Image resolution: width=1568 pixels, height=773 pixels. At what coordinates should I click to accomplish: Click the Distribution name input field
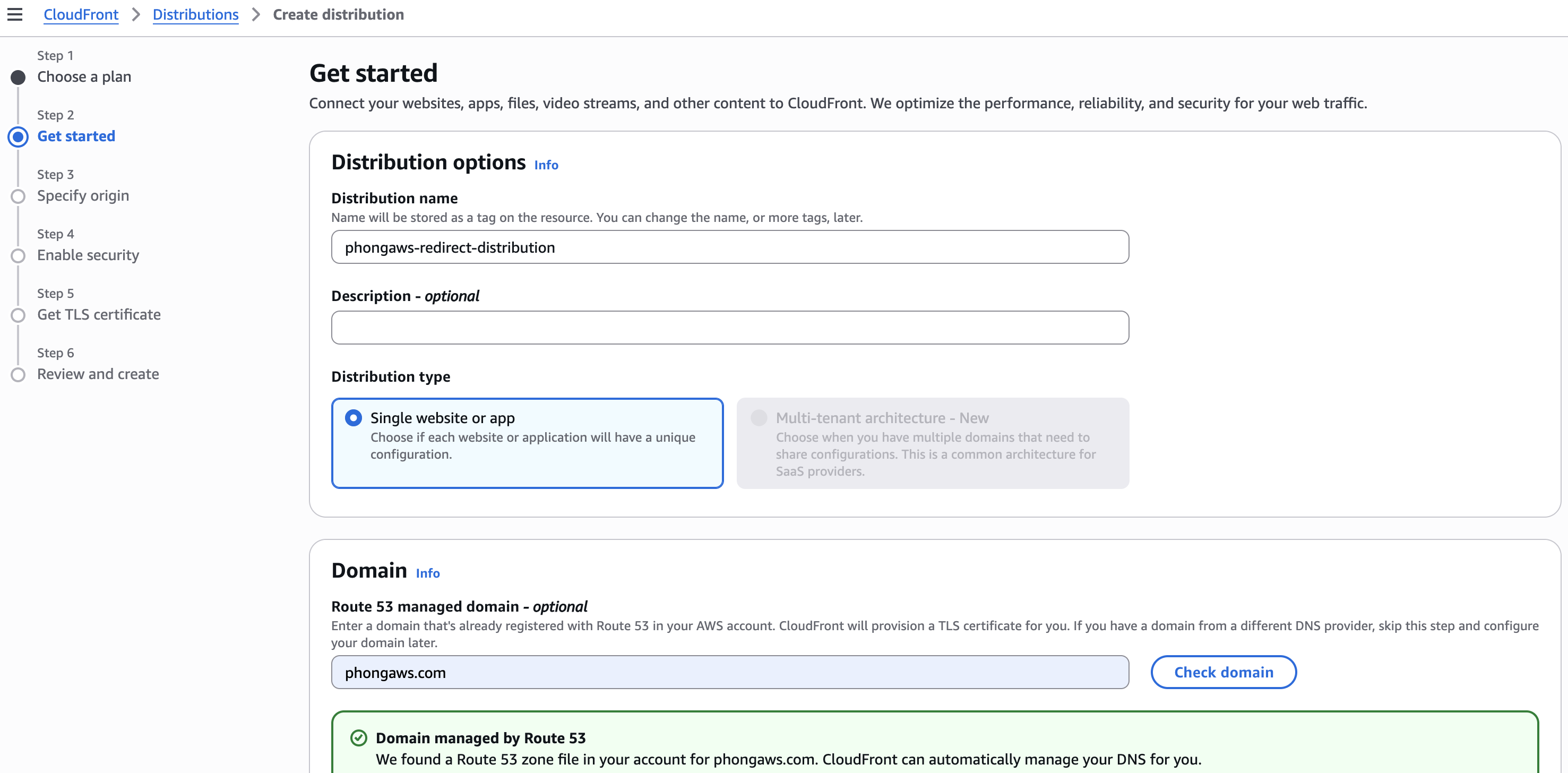pos(729,247)
